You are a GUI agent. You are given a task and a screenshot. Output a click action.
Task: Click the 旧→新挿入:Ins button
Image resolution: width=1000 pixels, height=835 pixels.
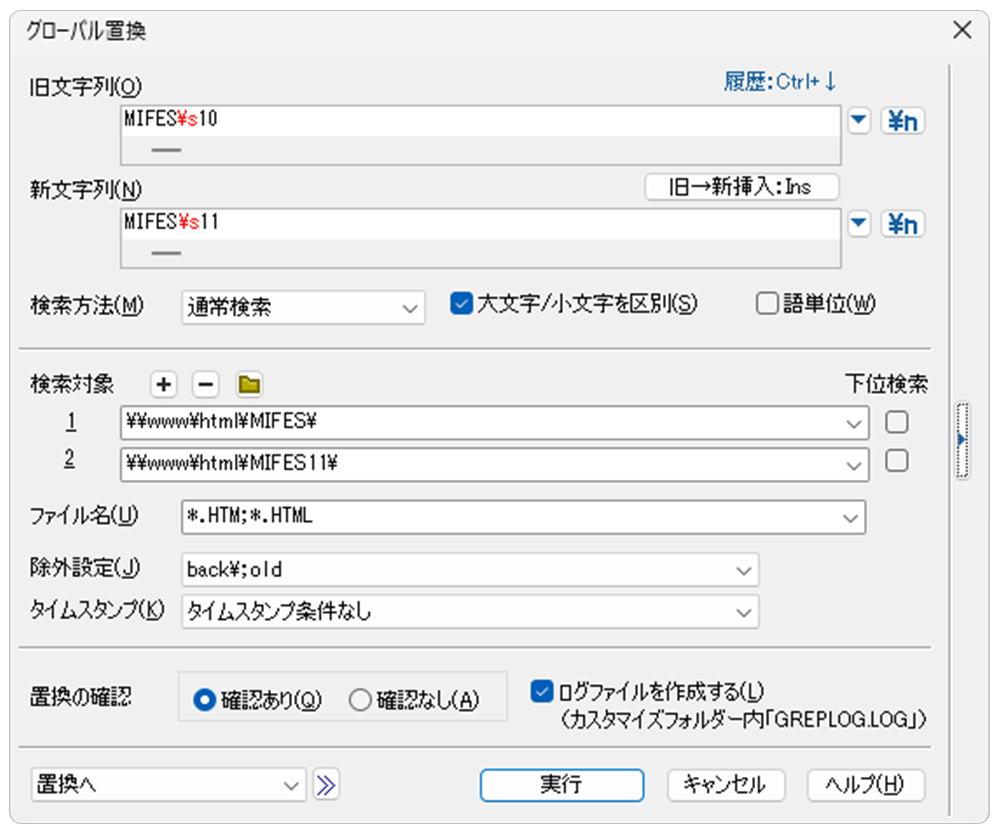point(741,187)
